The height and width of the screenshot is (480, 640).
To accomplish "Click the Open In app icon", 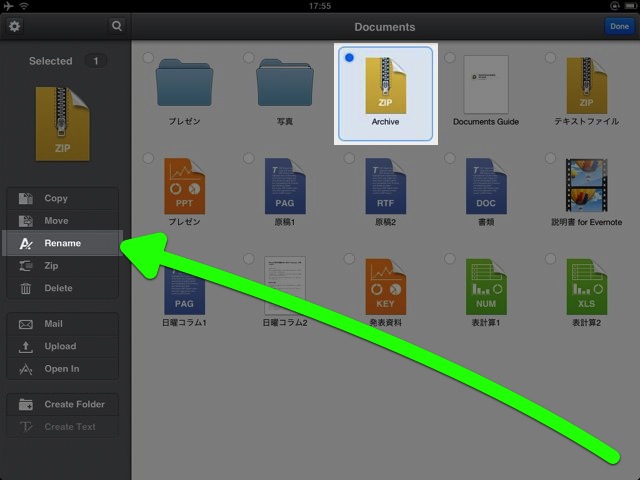I will pyautogui.click(x=25, y=369).
